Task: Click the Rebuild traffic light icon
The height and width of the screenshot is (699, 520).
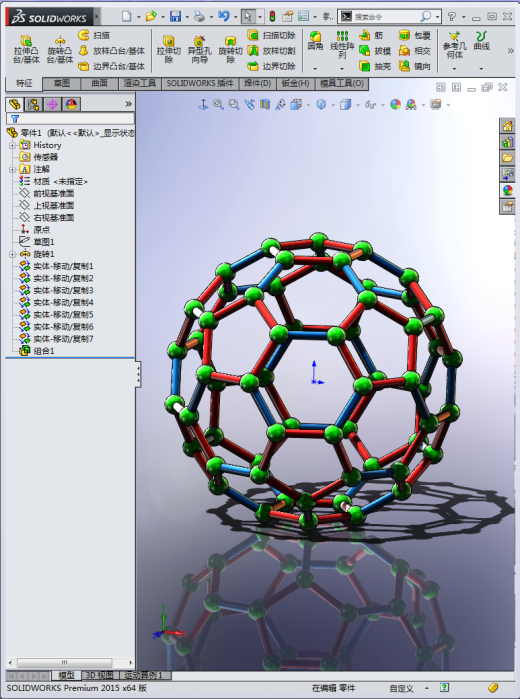Action: click(272, 16)
